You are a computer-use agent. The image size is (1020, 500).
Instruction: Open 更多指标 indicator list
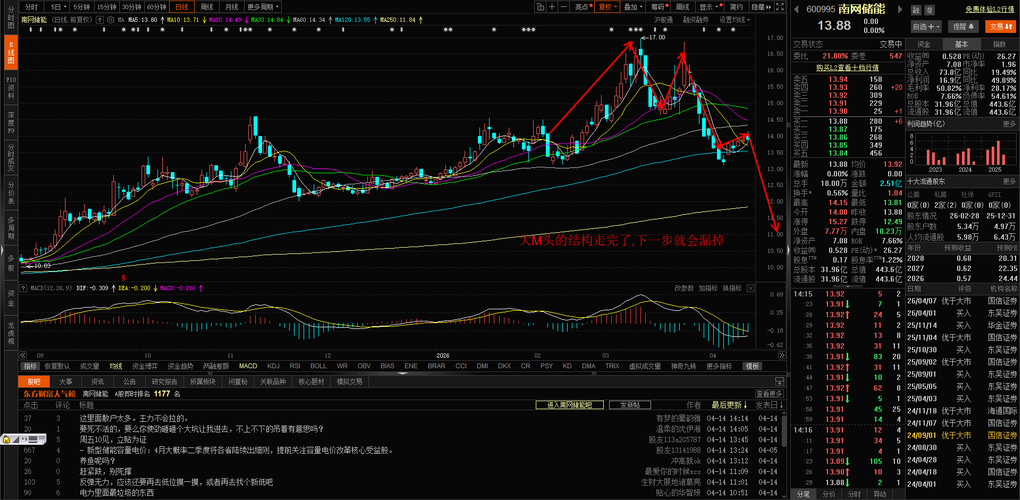(719, 365)
